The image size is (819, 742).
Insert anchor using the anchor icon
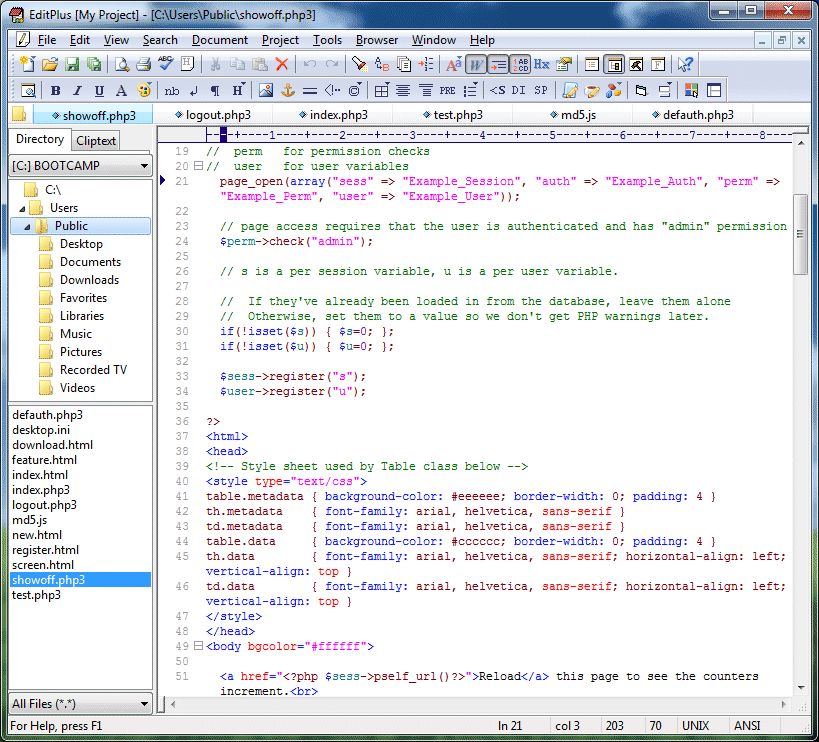[287, 91]
